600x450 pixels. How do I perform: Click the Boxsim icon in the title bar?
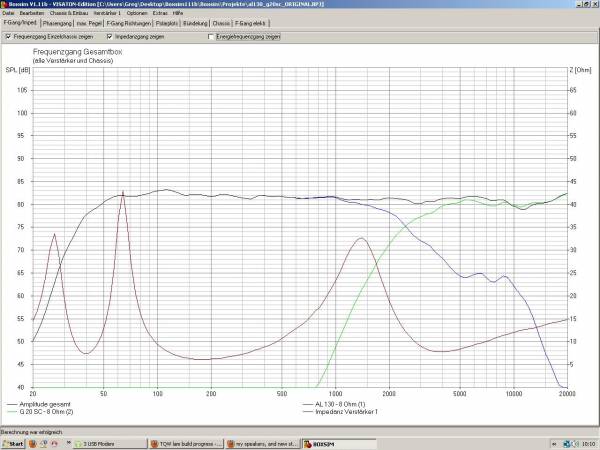click(x=4, y=4)
